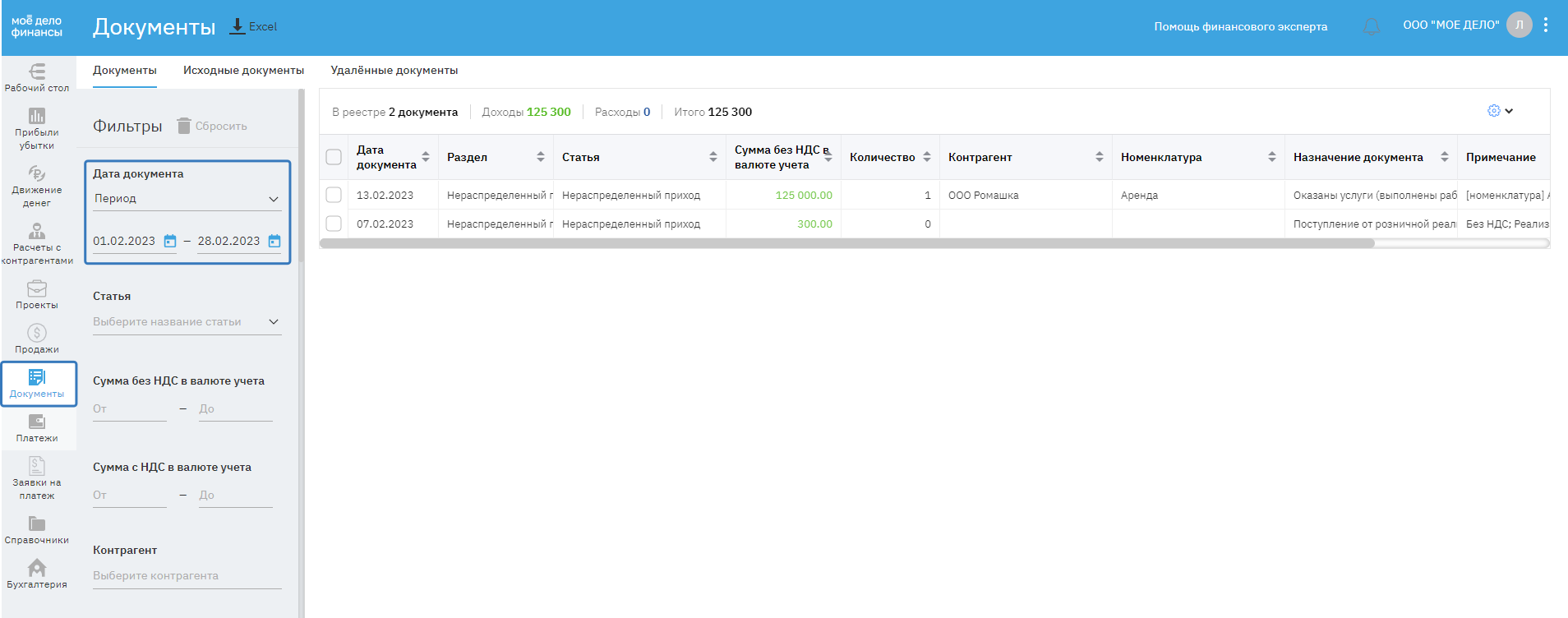1568x618 pixels.
Task: Toggle the select-all checkbox in table header
Action: (x=334, y=157)
